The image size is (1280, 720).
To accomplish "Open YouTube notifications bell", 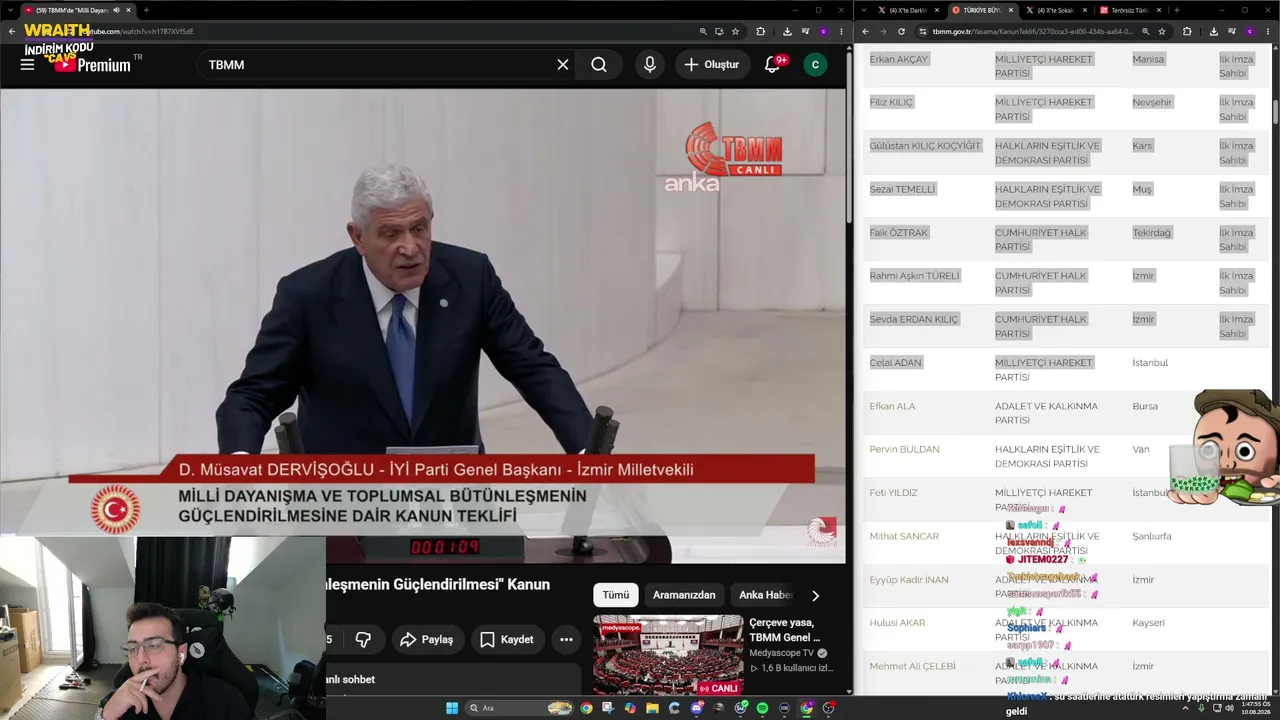I will (x=772, y=64).
